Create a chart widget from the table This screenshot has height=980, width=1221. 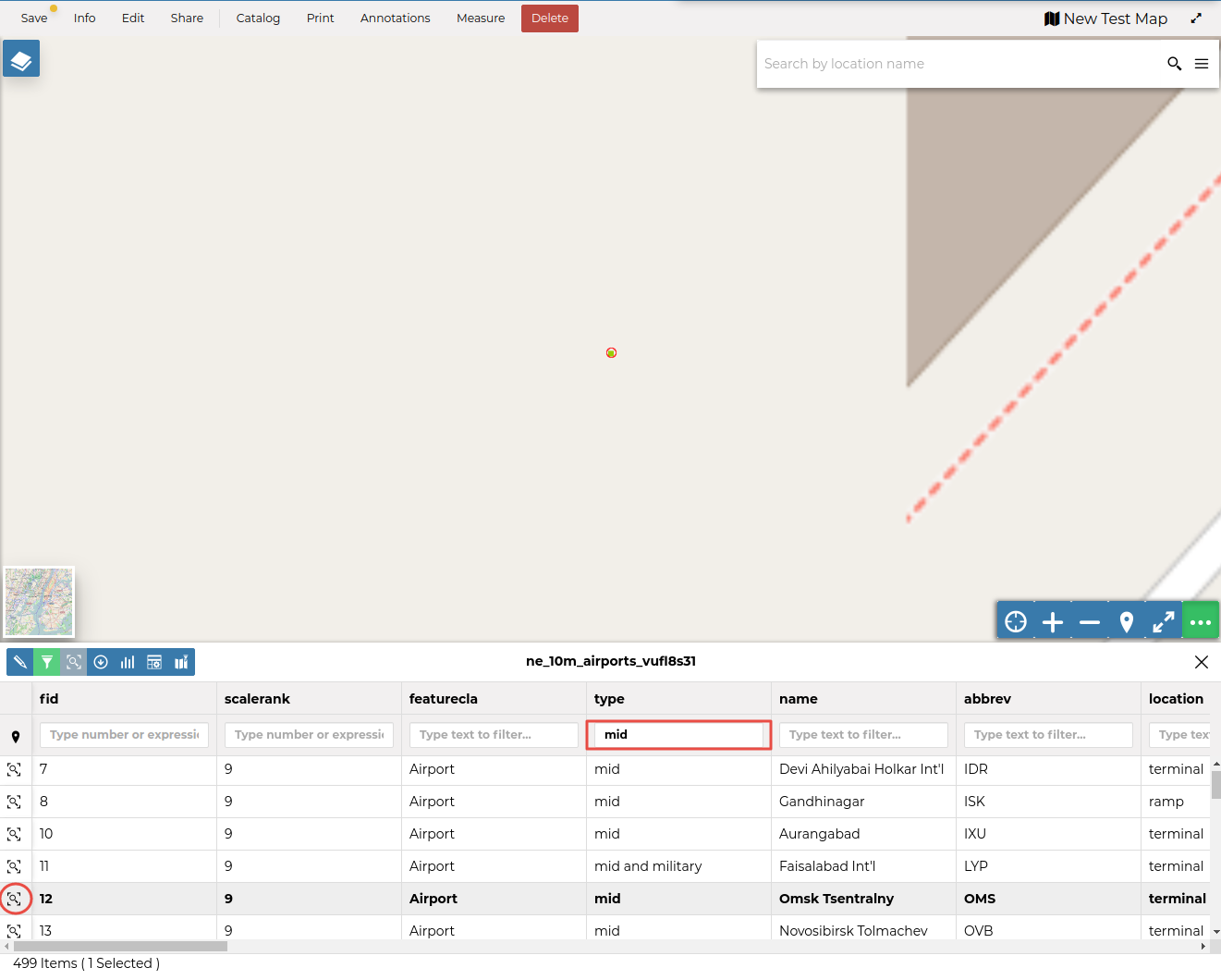tap(128, 662)
